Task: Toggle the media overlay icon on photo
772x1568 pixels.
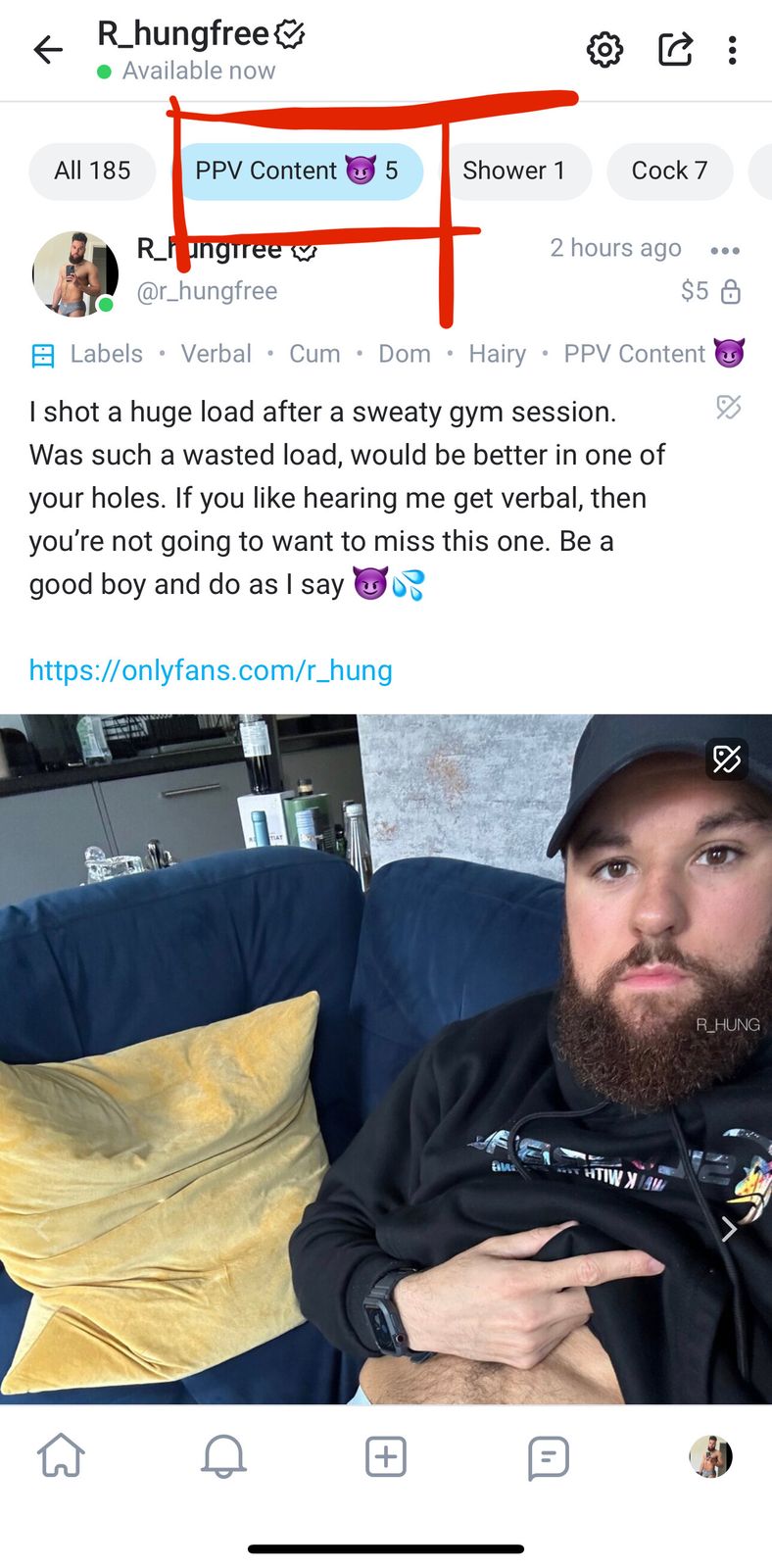Action: tap(727, 759)
